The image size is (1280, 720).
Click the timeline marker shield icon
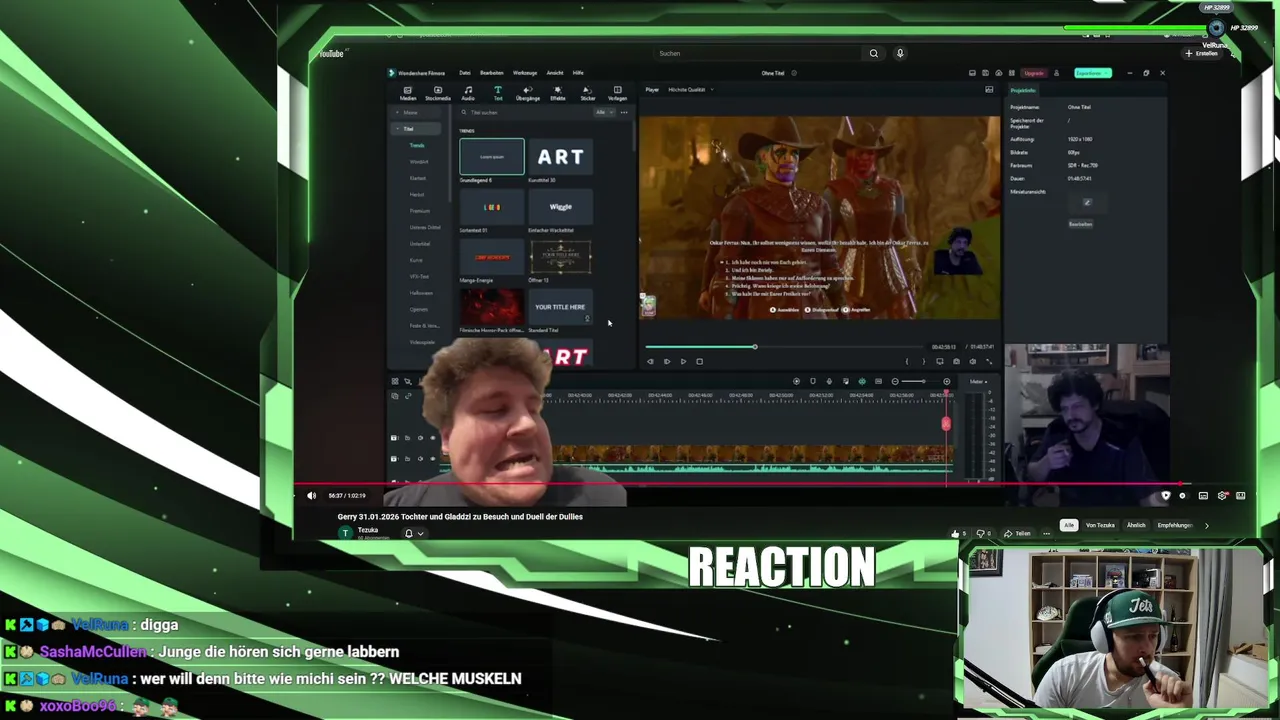click(812, 381)
